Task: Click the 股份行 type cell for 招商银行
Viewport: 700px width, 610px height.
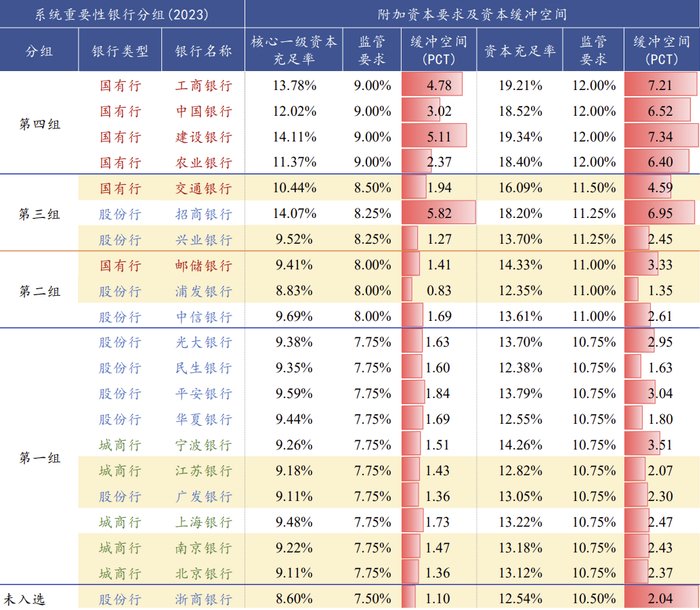Action: click(120, 214)
